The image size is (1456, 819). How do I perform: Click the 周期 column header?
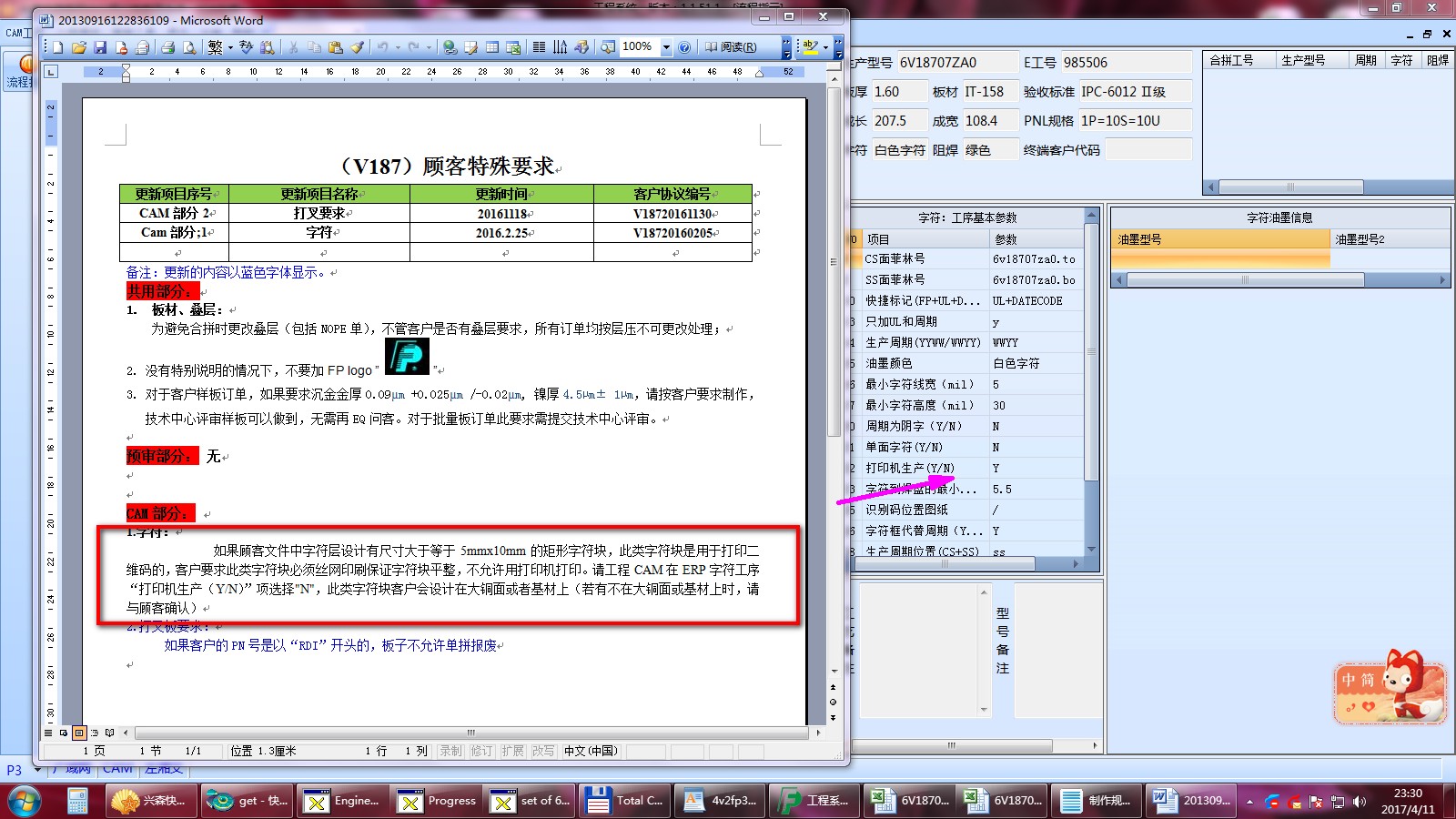(1366, 60)
